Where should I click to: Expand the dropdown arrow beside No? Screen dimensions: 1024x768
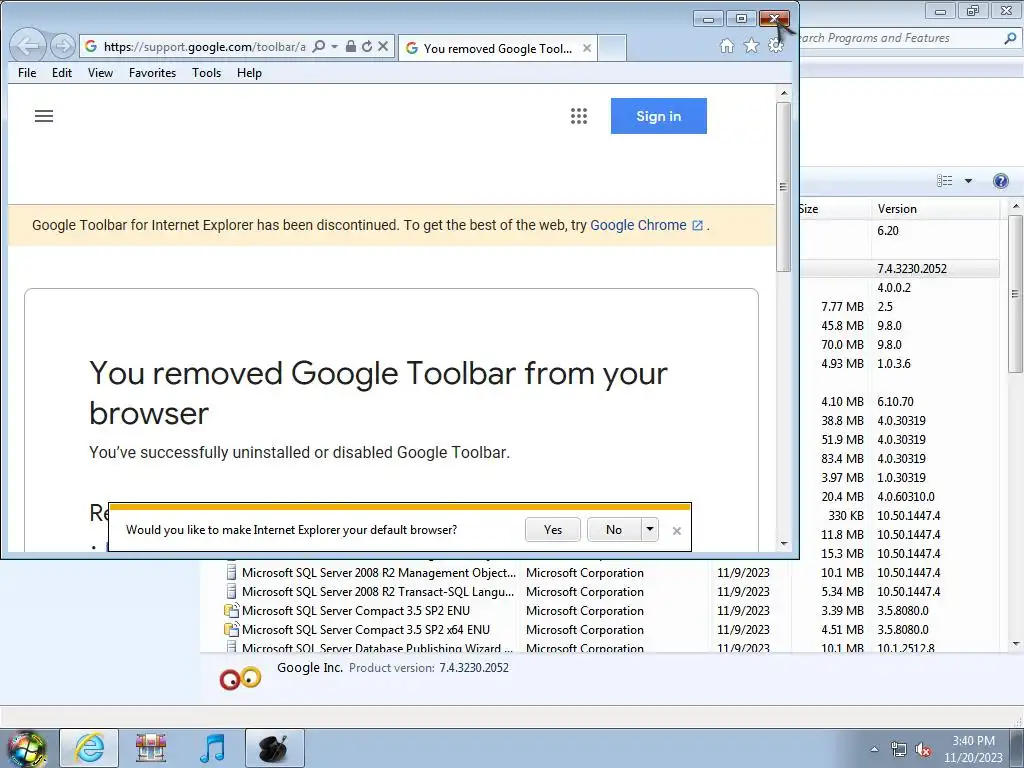pos(650,530)
